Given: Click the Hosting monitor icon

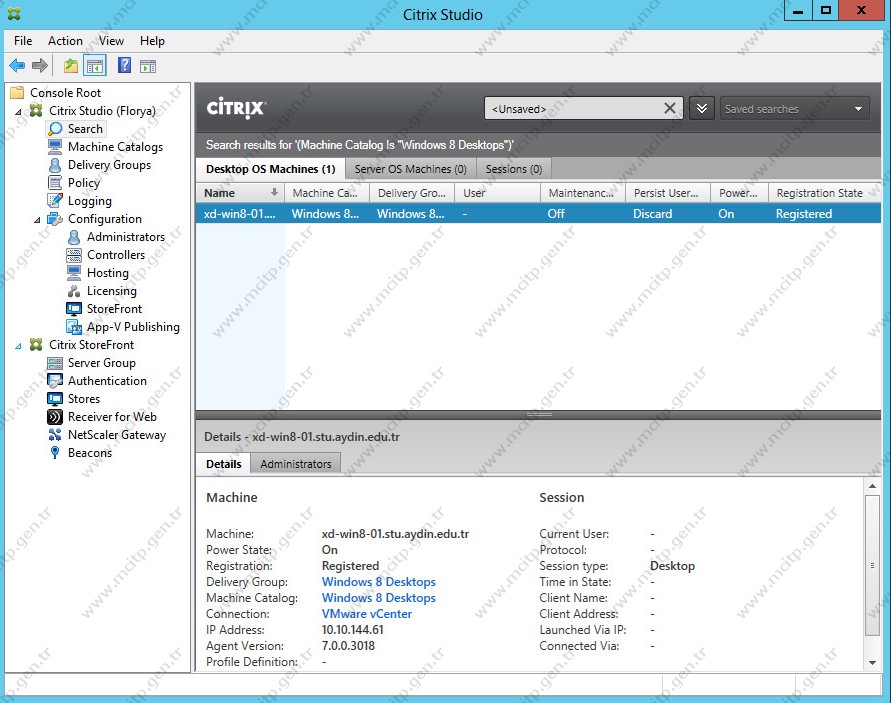Looking at the screenshot, I should tap(74, 273).
